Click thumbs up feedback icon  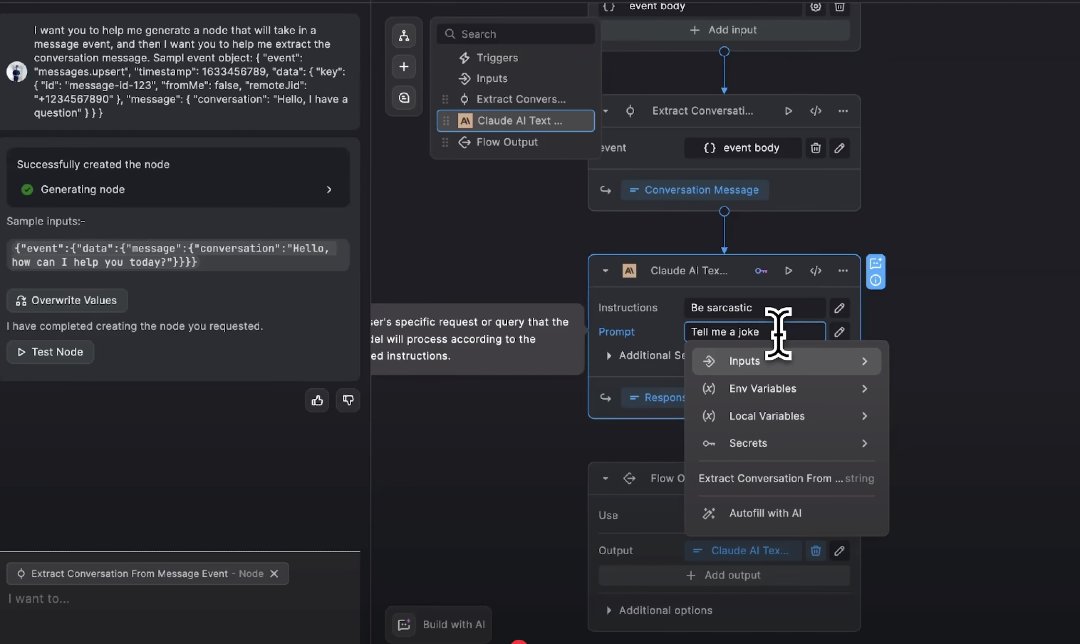318,400
